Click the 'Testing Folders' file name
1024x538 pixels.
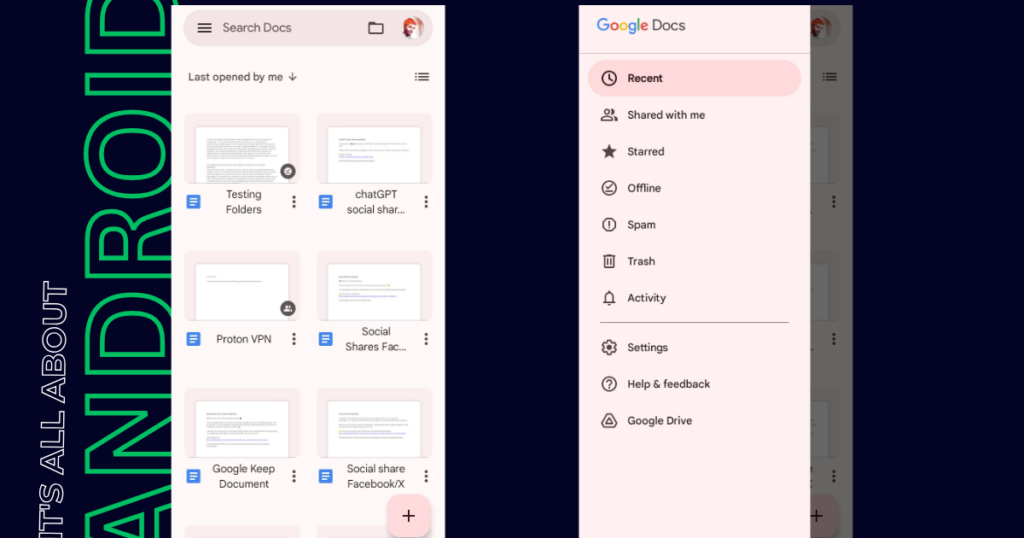244,202
